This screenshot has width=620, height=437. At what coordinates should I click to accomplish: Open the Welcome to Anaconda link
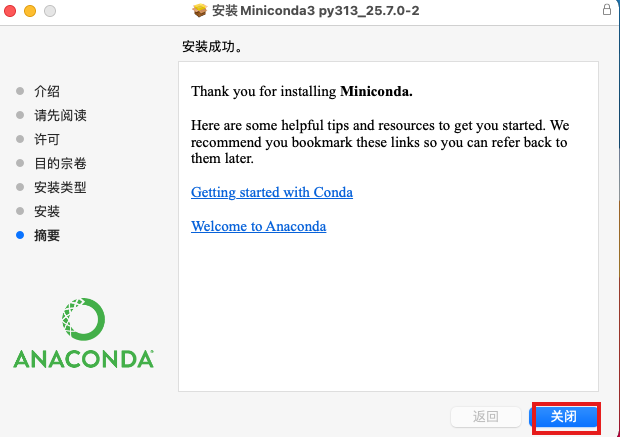(258, 226)
